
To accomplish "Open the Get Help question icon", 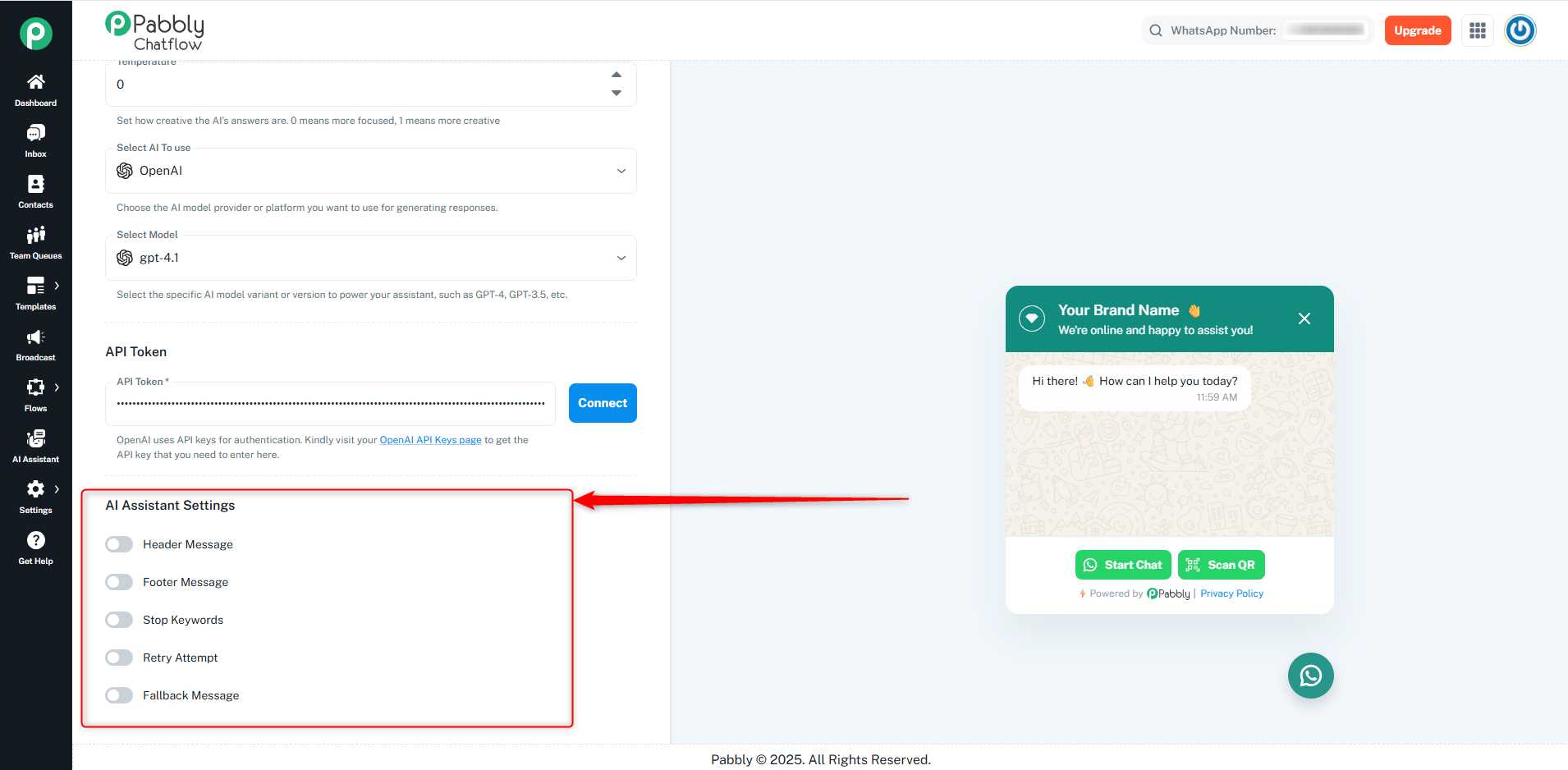I will [x=35, y=540].
